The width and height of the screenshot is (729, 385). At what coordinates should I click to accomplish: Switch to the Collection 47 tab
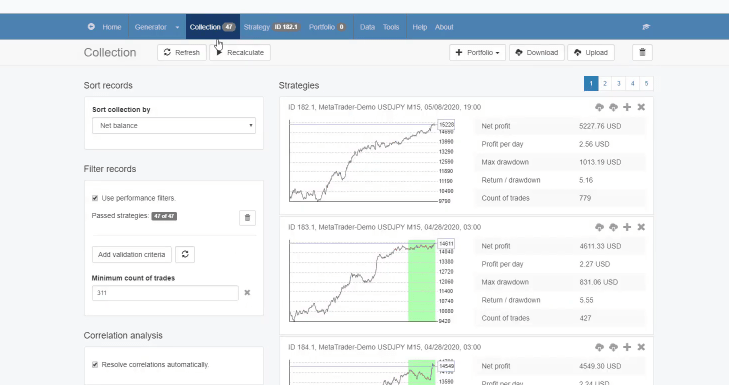tap(212, 27)
